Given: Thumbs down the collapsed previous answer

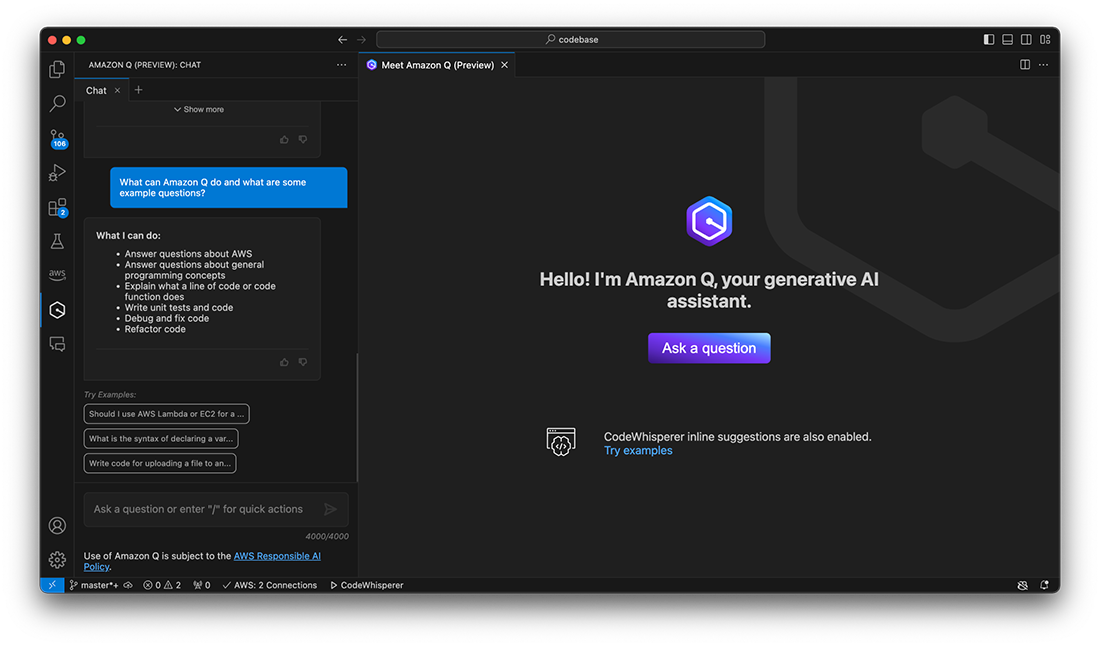Looking at the screenshot, I should tap(303, 140).
